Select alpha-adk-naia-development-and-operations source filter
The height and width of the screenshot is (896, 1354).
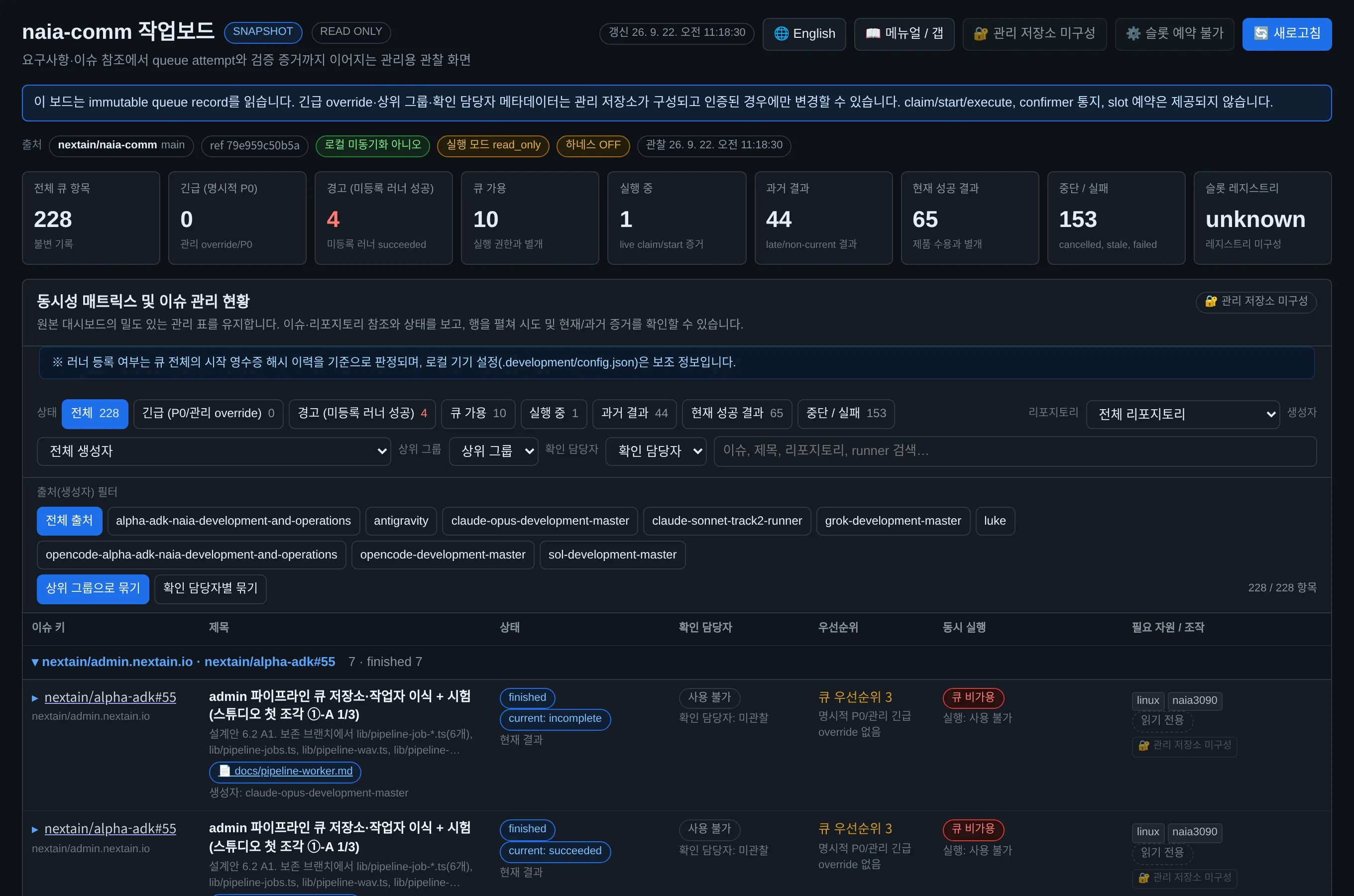tap(233, 521)
